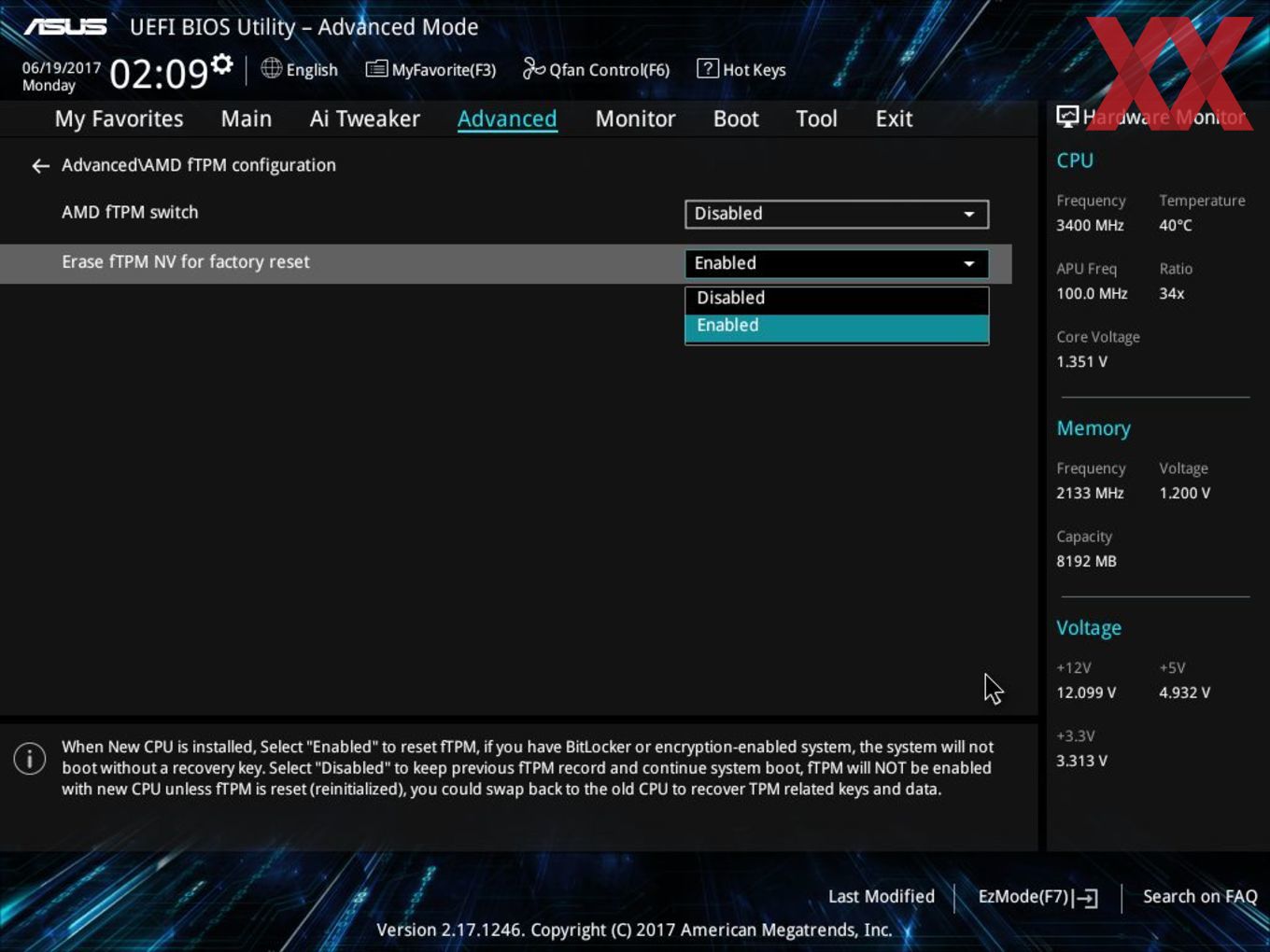Viewport: 1270px width, 952px height.
Task: Click the EzMode exit arrow icon
Action: click(1085, 898)
